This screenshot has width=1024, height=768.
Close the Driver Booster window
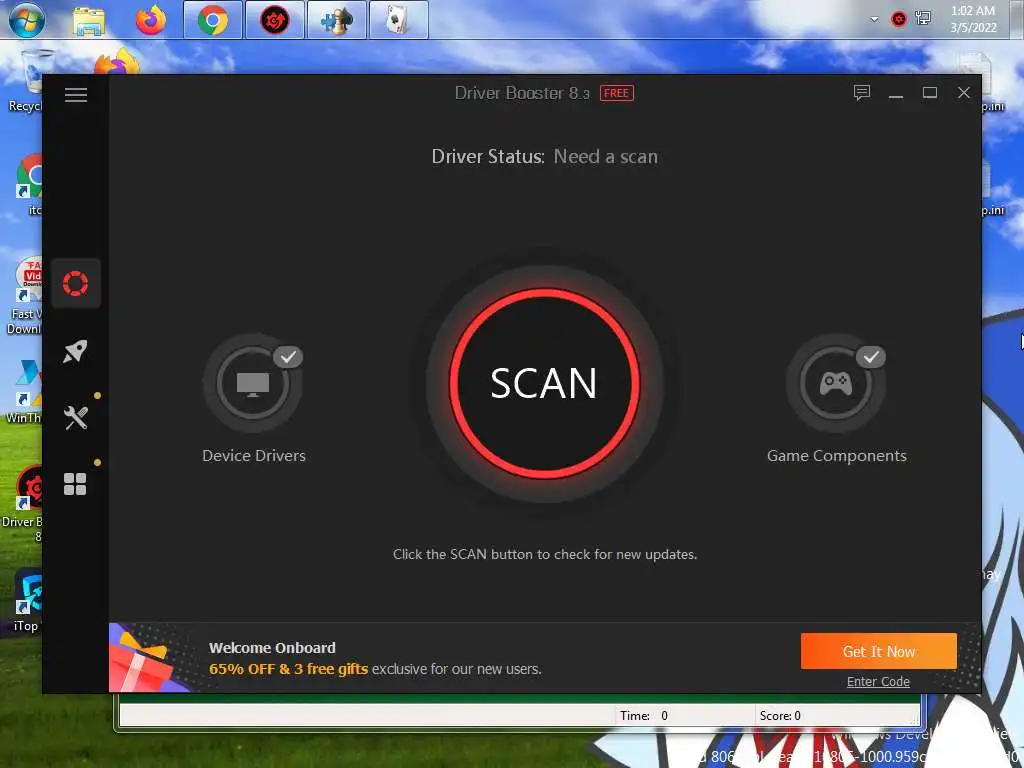[964, 93]
